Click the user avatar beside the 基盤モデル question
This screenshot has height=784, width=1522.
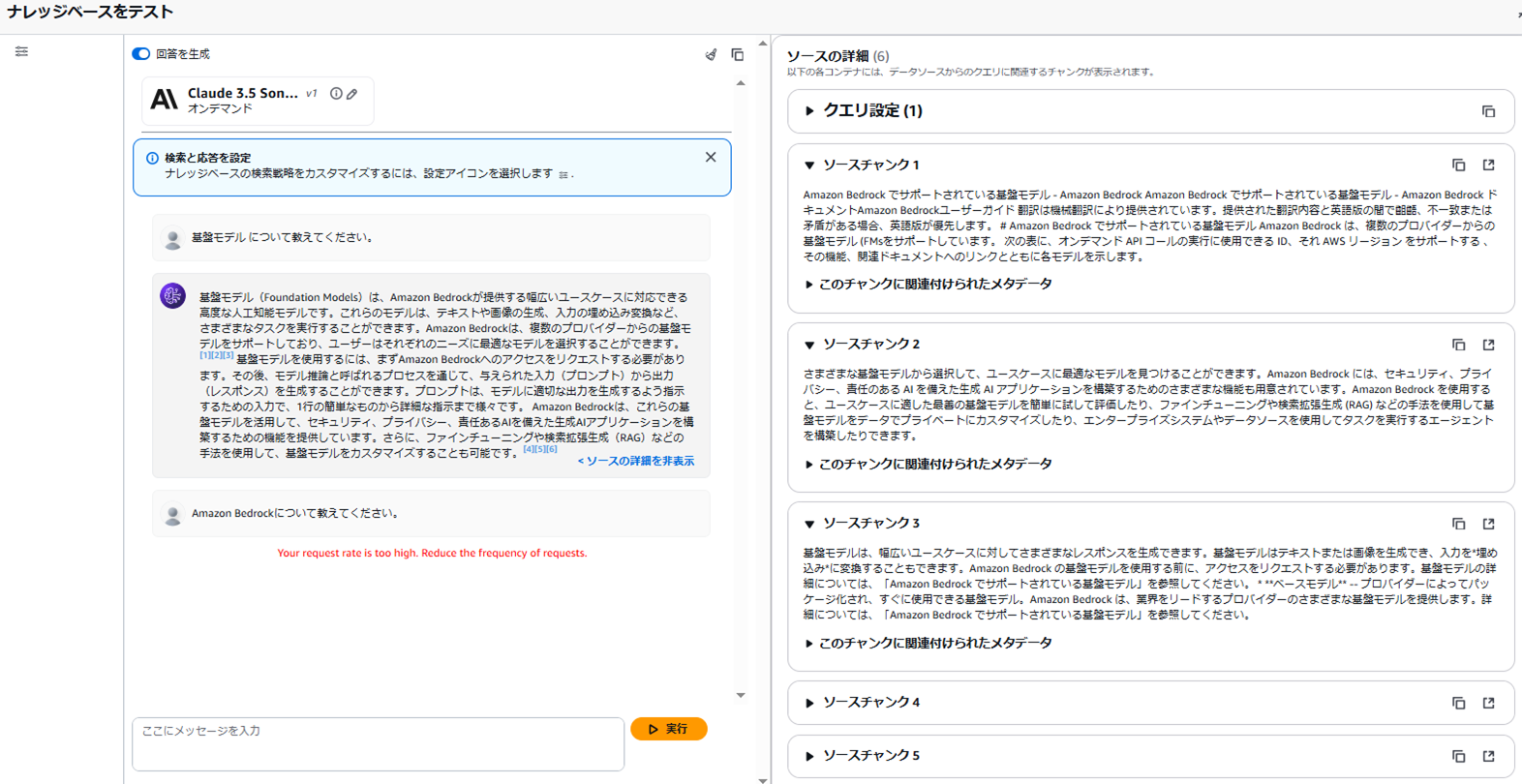(172, 239)
